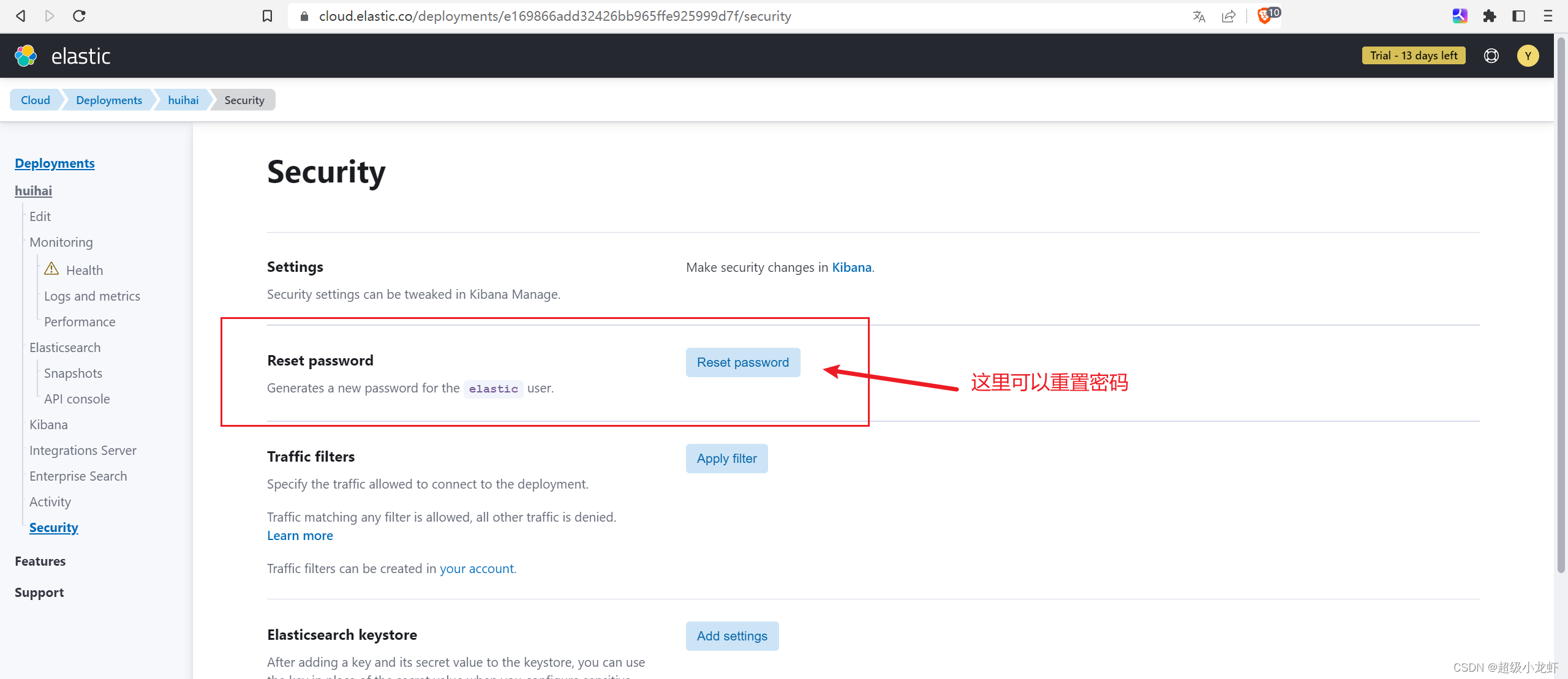Expand the Monitoring section in sidebar
The height and width of the screenshot is (679, 1568).
tap(61, 242)
